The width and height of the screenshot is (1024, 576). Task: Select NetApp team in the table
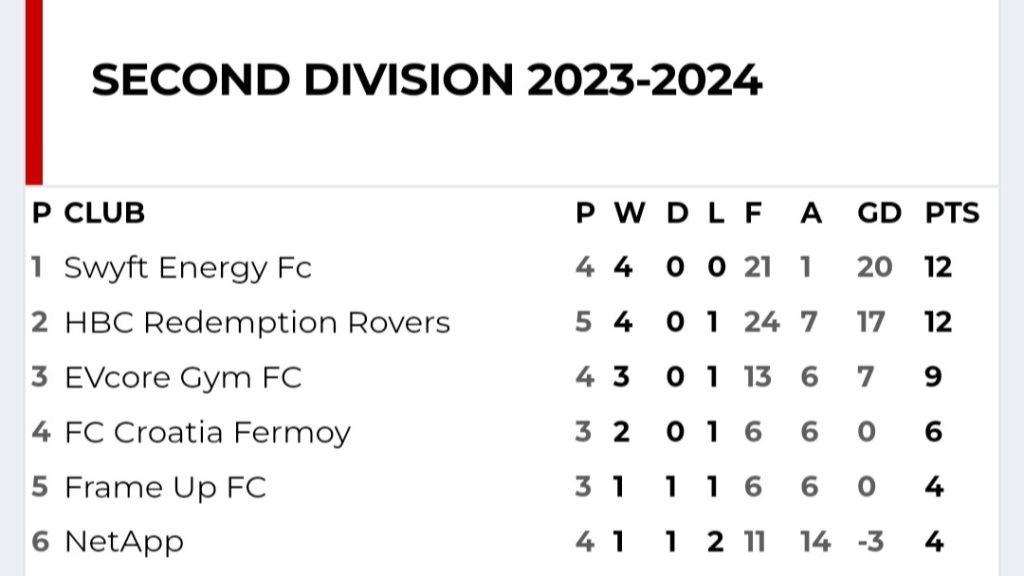(124, 543)
